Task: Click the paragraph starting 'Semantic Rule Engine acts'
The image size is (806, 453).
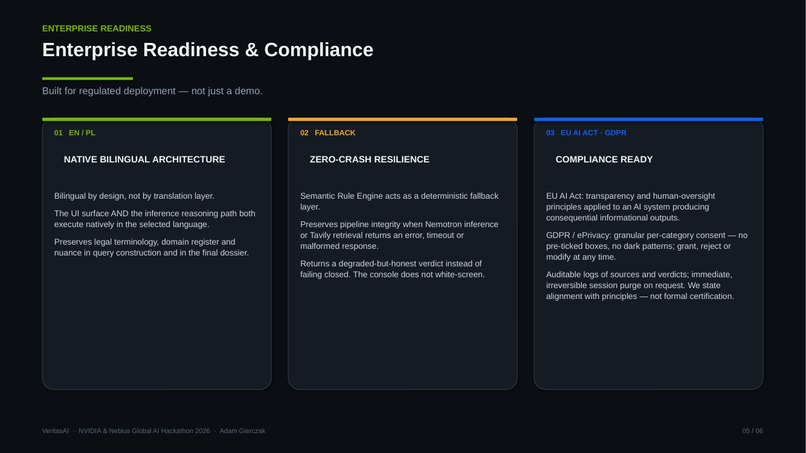Action: click(399, 201)
